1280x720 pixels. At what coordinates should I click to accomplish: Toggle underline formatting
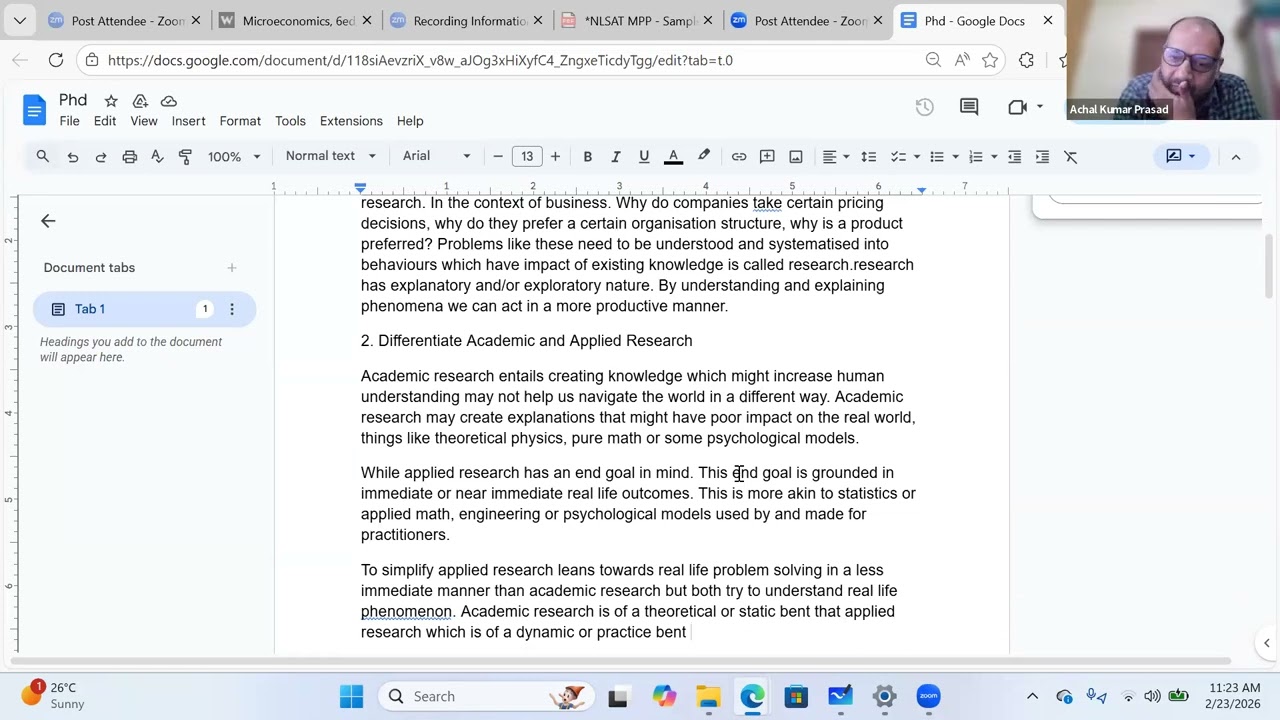pyautogui.click(x=644, y=156)
